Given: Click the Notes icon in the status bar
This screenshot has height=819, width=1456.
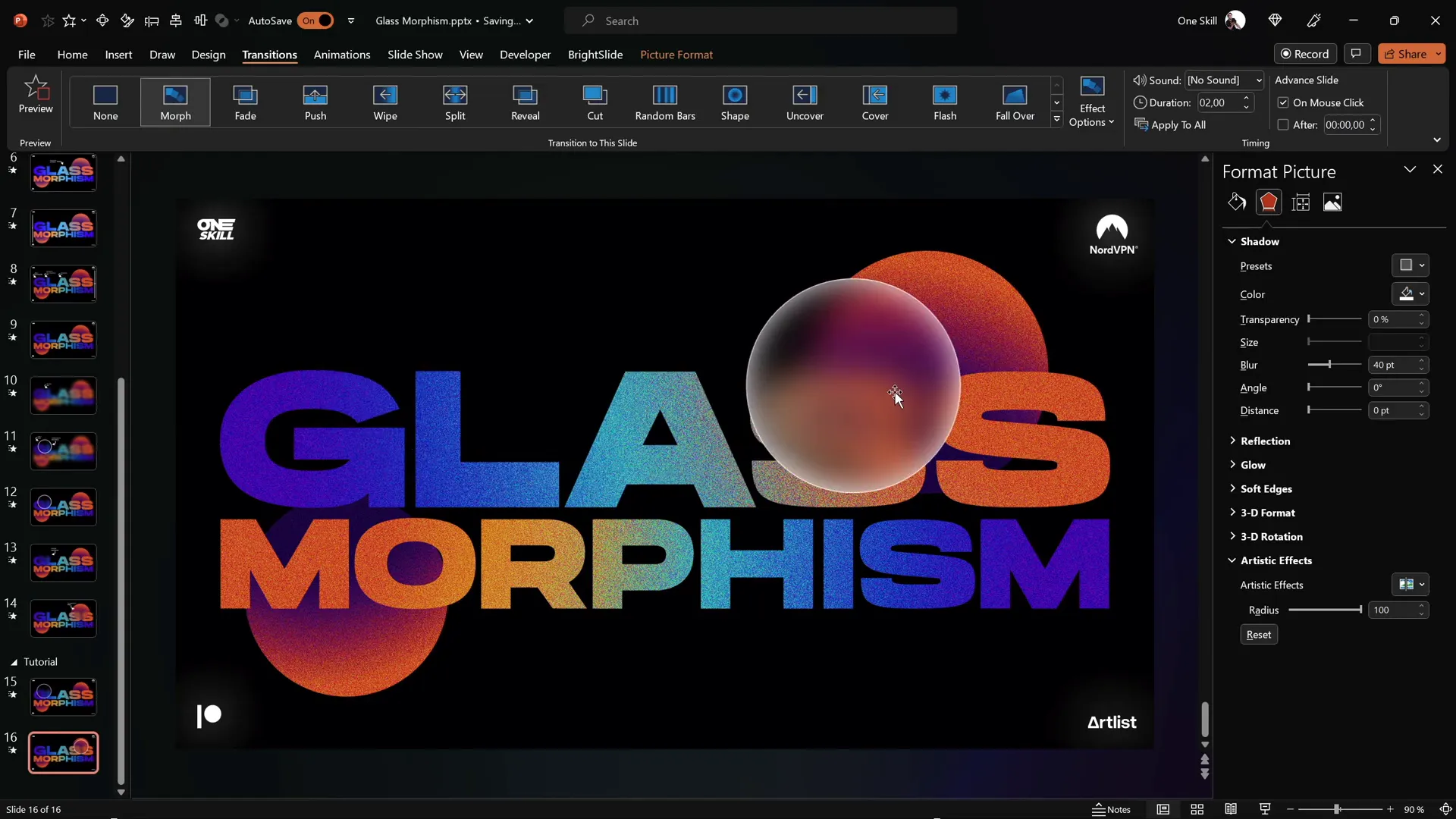Looking at the screenshot, I should point(1112,809).
